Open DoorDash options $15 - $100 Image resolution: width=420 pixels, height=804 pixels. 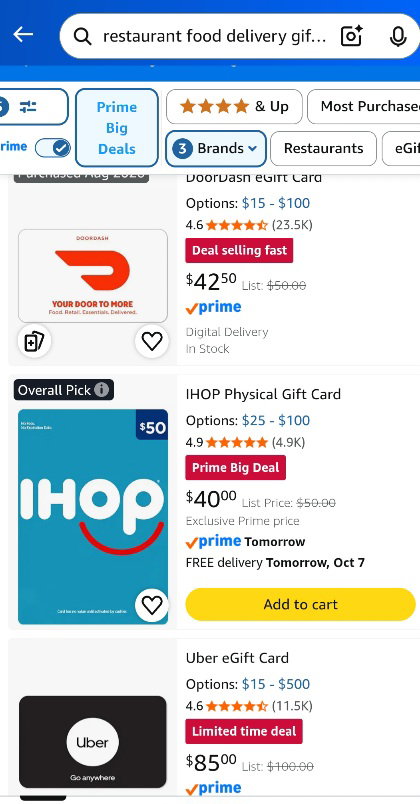coord(276,203)
